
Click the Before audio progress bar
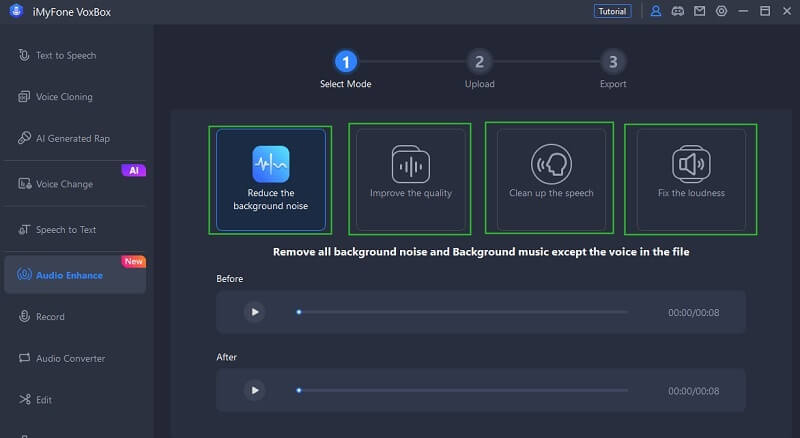pyautogui.click(x=462, y=312)
